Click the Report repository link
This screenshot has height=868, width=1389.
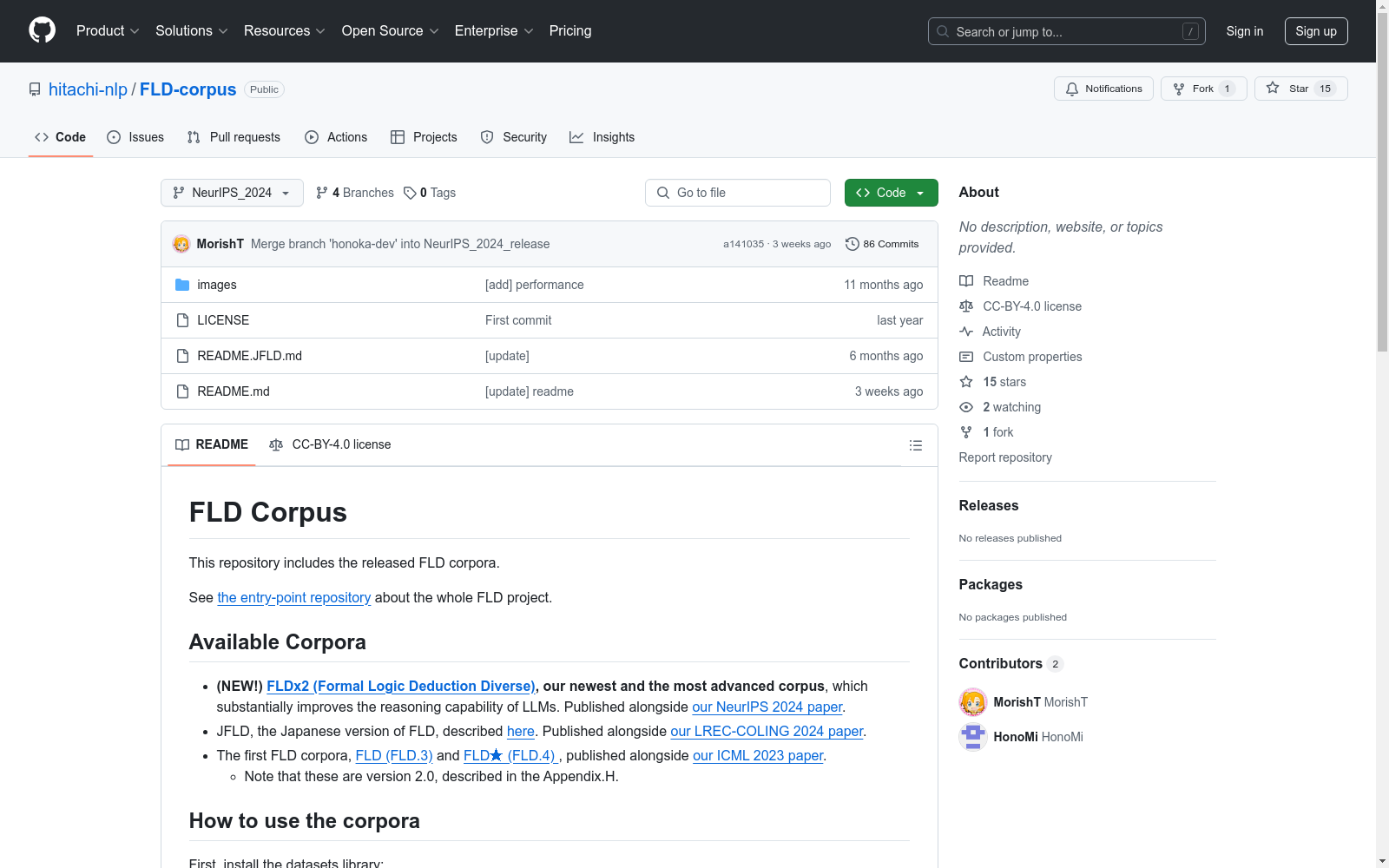click(x=1005, y=457)
